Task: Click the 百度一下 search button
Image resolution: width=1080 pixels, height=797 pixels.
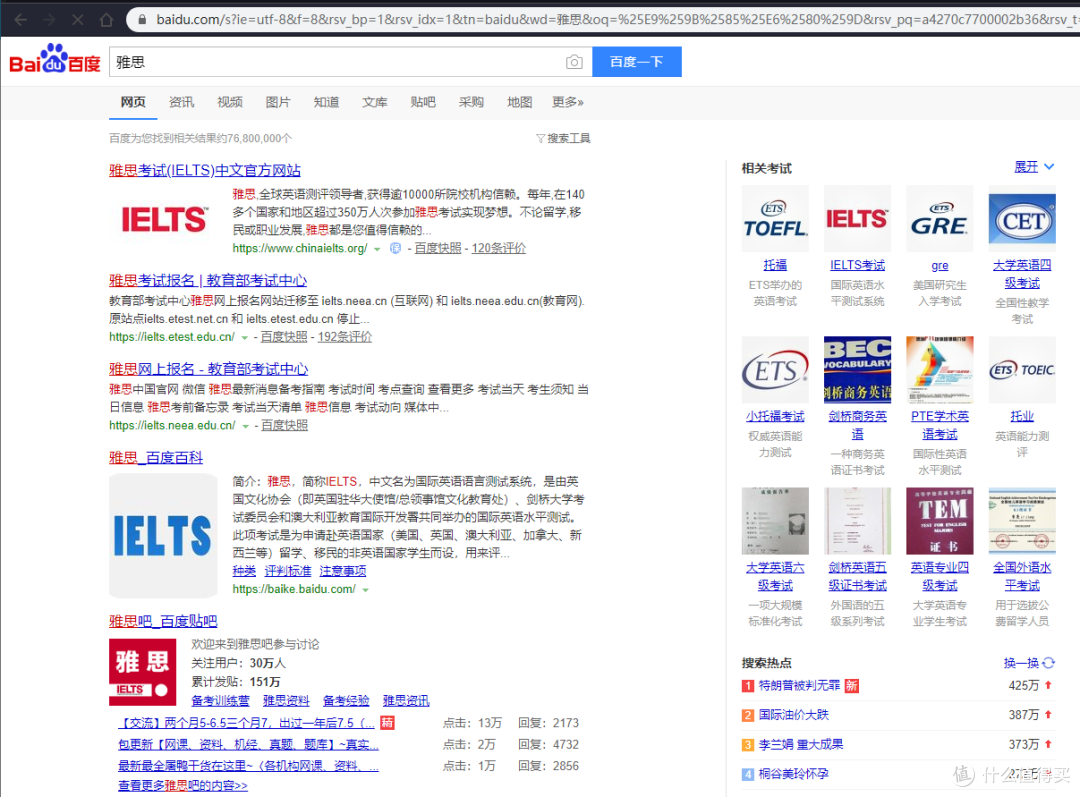Action: [x=636, y=62]
